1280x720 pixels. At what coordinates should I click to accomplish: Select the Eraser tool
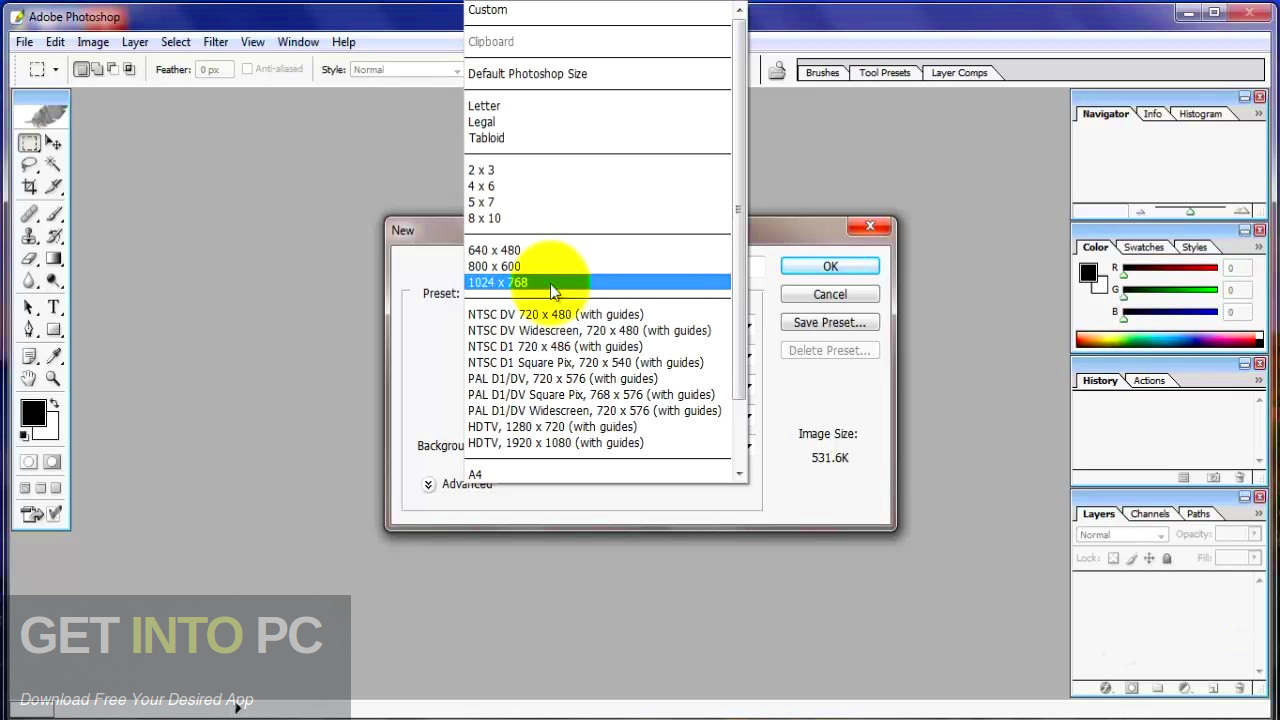coord(31,258)
